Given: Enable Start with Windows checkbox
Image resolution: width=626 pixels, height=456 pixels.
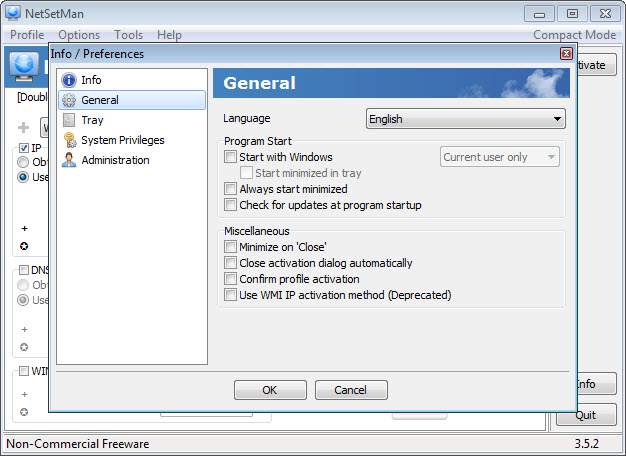Looking at the screenshot, I should pos(231,157).
